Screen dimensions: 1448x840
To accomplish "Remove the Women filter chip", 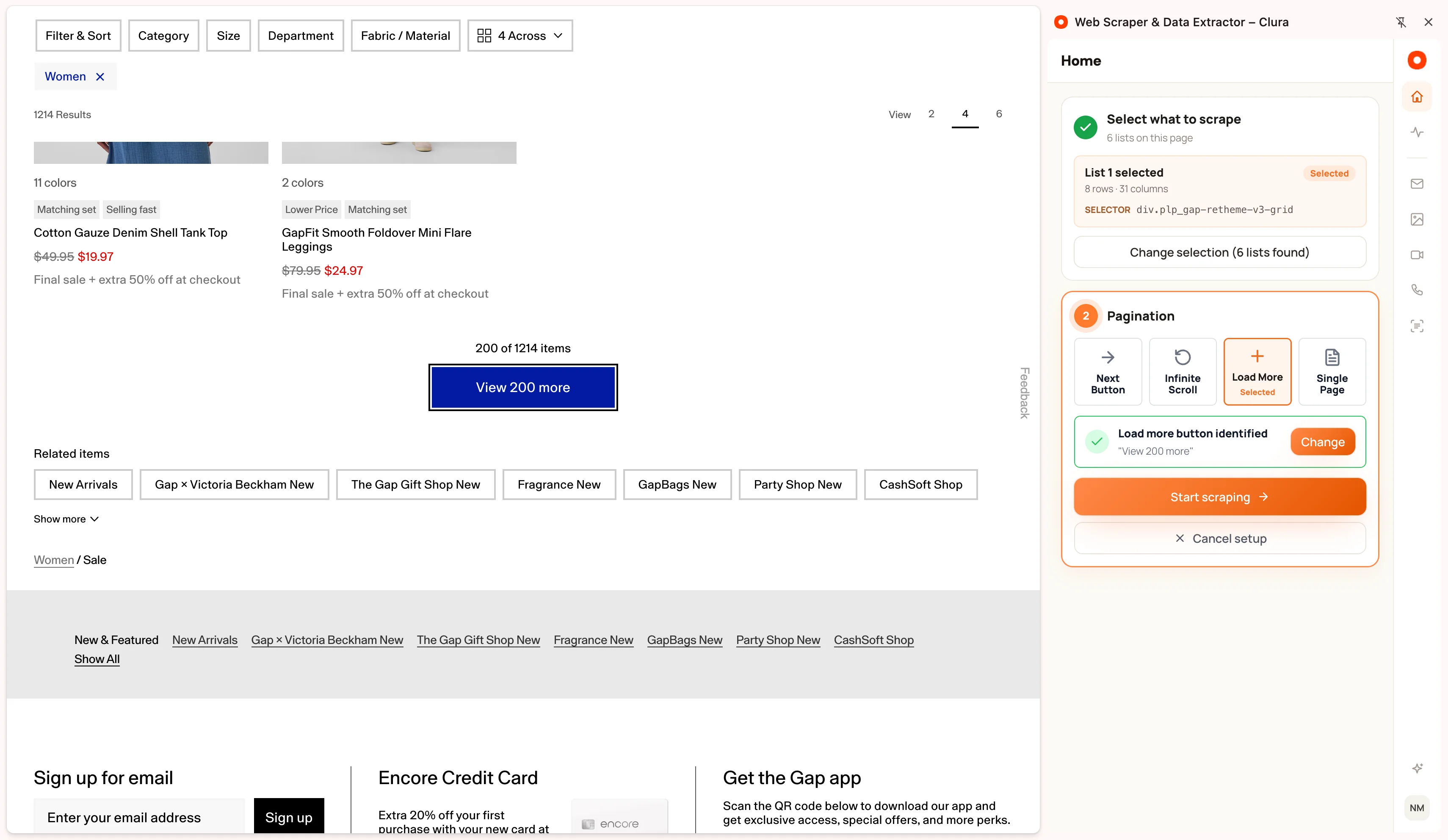I will (100, 76).
